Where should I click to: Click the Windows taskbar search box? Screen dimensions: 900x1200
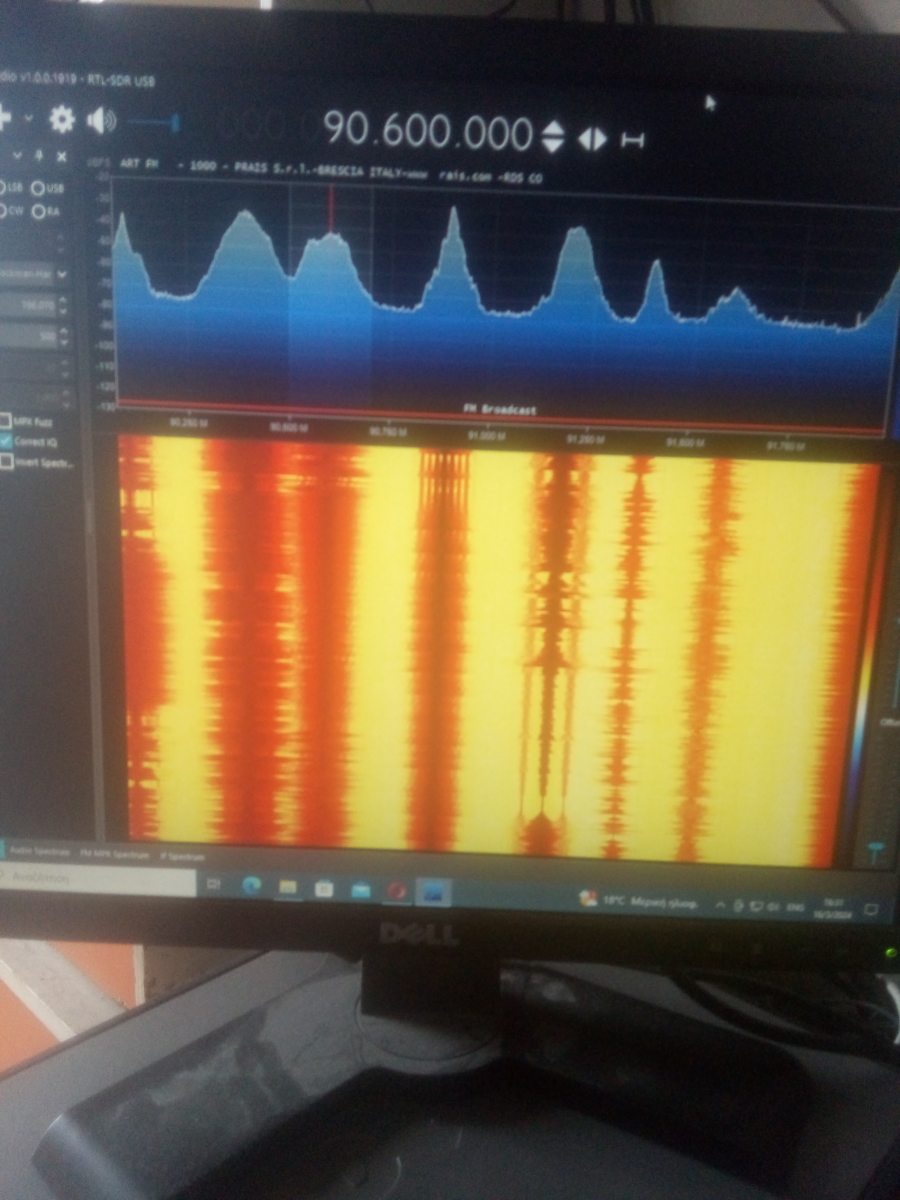[x=97, y=882]
